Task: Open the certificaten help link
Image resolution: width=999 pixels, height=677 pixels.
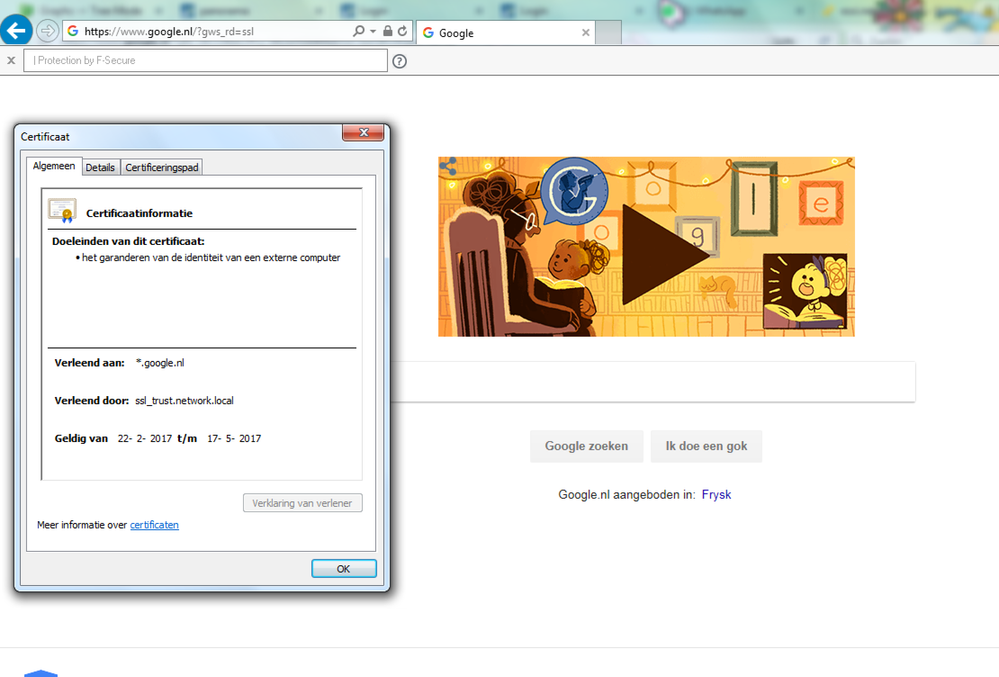Action: tap(154, 525)
